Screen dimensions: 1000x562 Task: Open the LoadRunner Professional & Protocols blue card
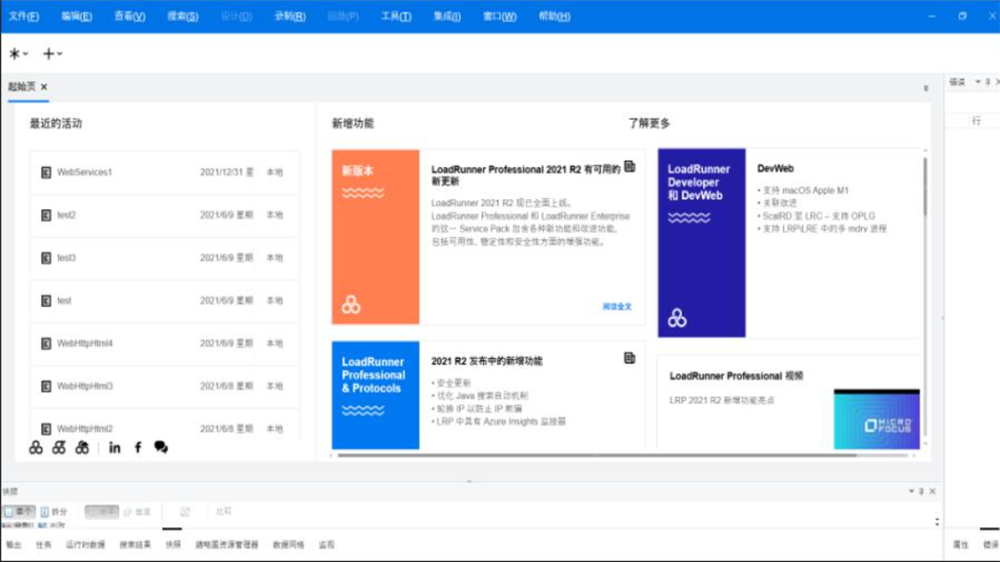pyautogui.click(x=376, y=395)
